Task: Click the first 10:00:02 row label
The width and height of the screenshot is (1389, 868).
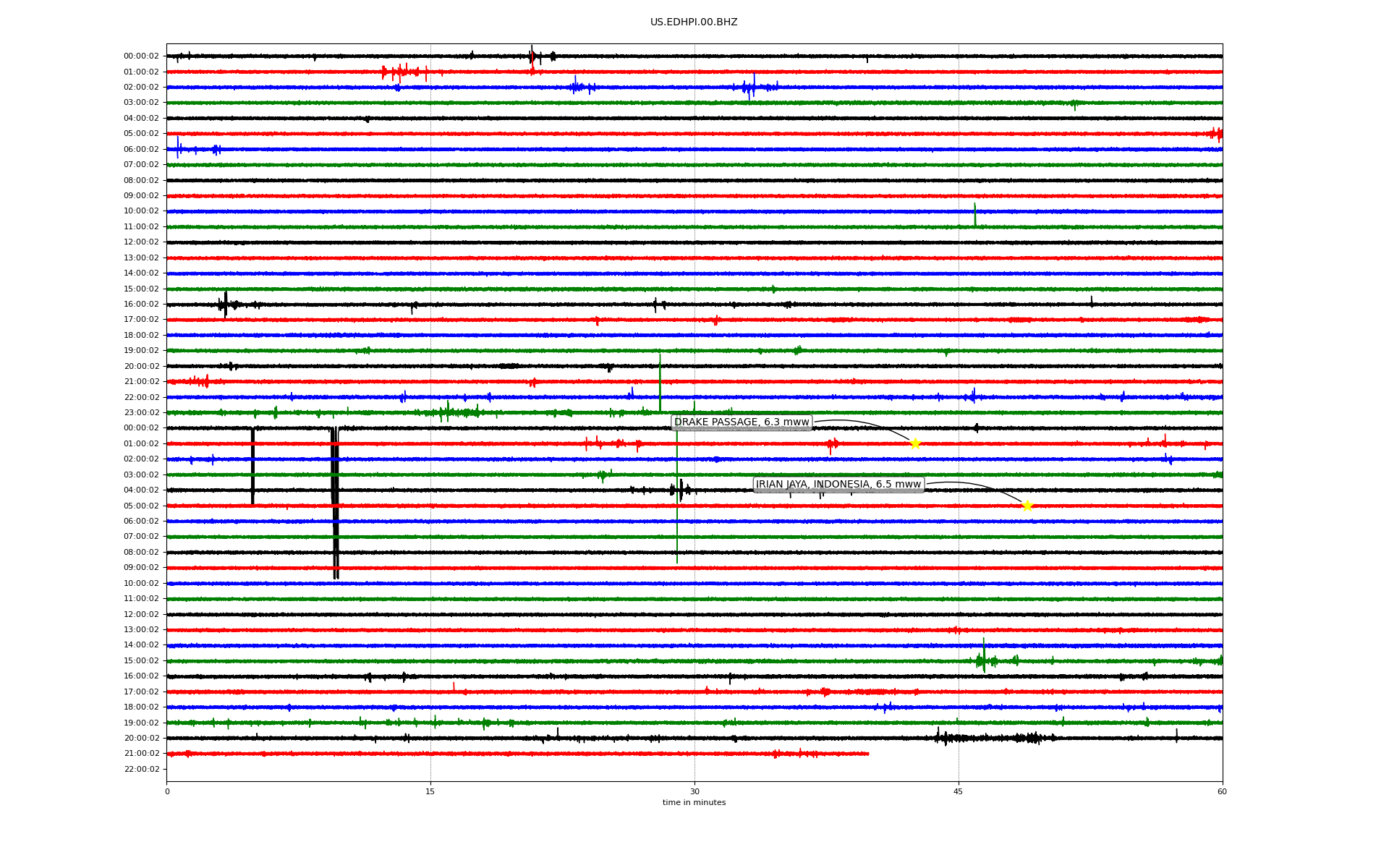Action: point(141,211)
